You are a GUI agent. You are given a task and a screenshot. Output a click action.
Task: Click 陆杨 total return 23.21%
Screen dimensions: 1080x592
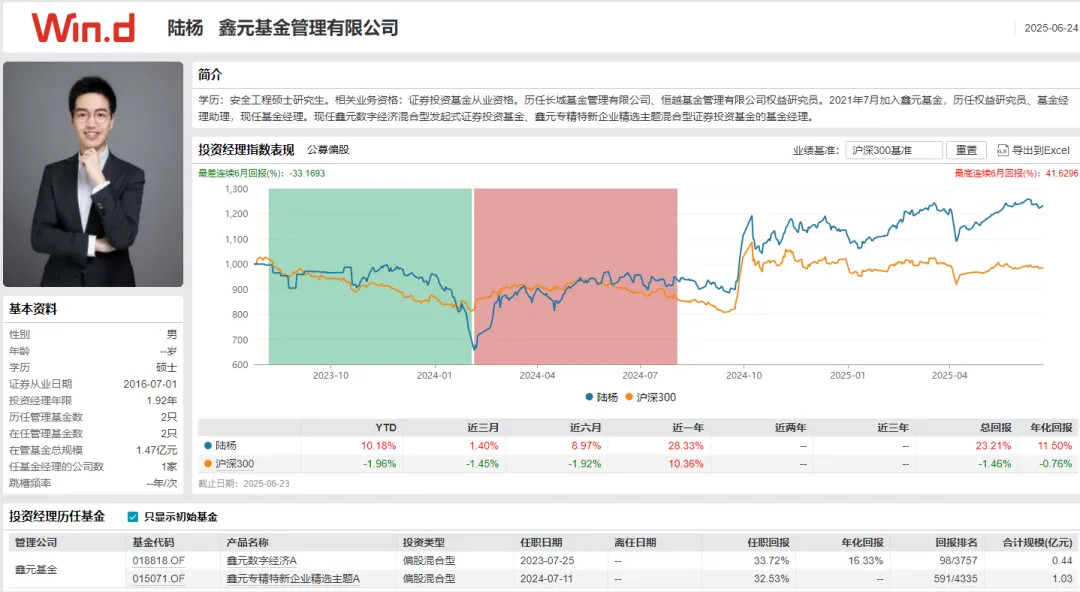(x=994, y=446)
